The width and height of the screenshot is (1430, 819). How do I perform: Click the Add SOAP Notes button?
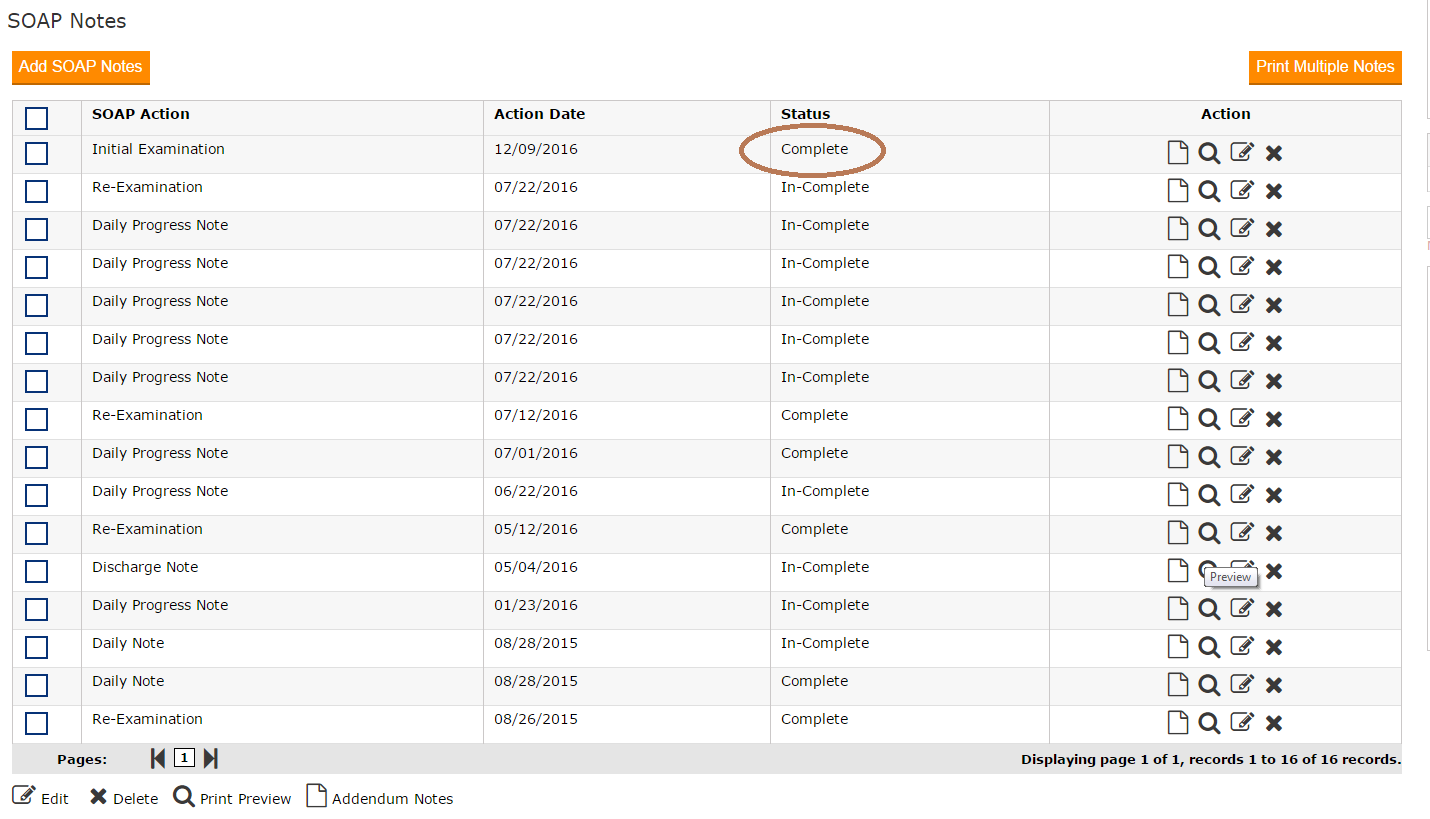81,67
